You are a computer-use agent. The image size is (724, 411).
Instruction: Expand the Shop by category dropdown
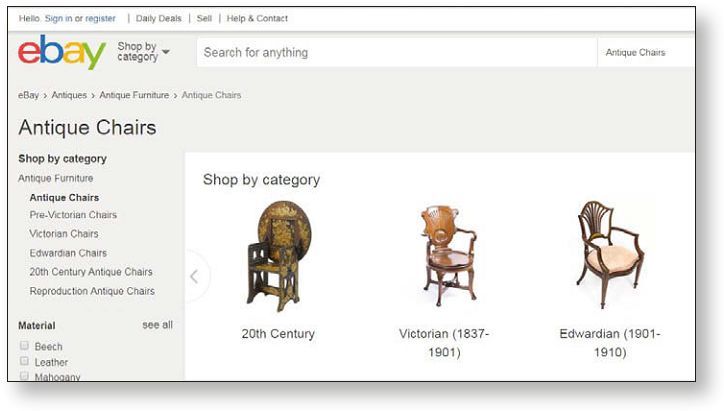[143, 52]
